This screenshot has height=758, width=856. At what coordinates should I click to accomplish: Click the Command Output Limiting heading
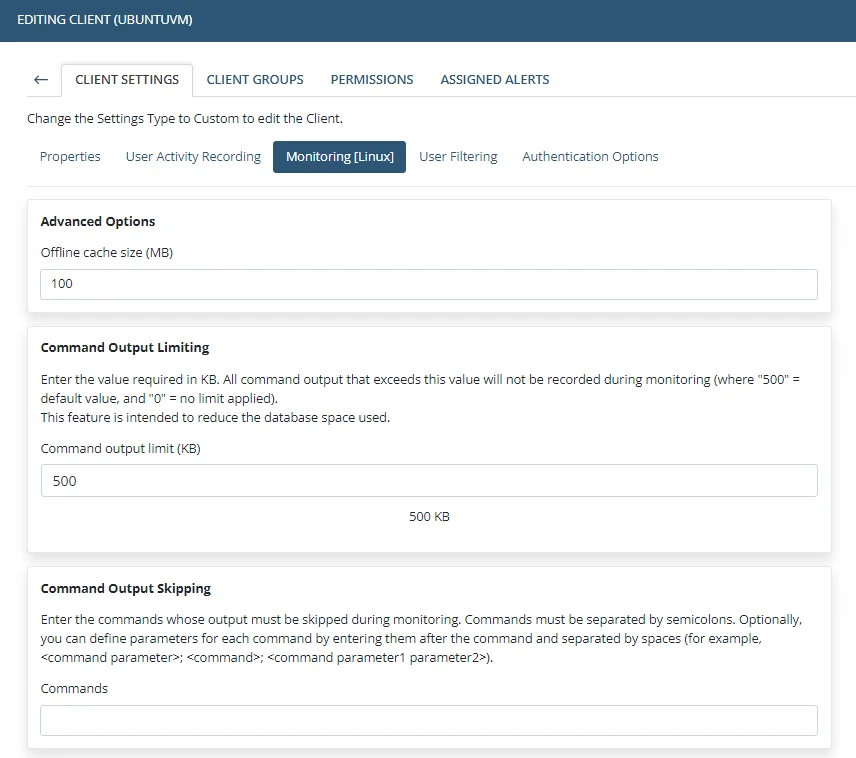[125, 348]
